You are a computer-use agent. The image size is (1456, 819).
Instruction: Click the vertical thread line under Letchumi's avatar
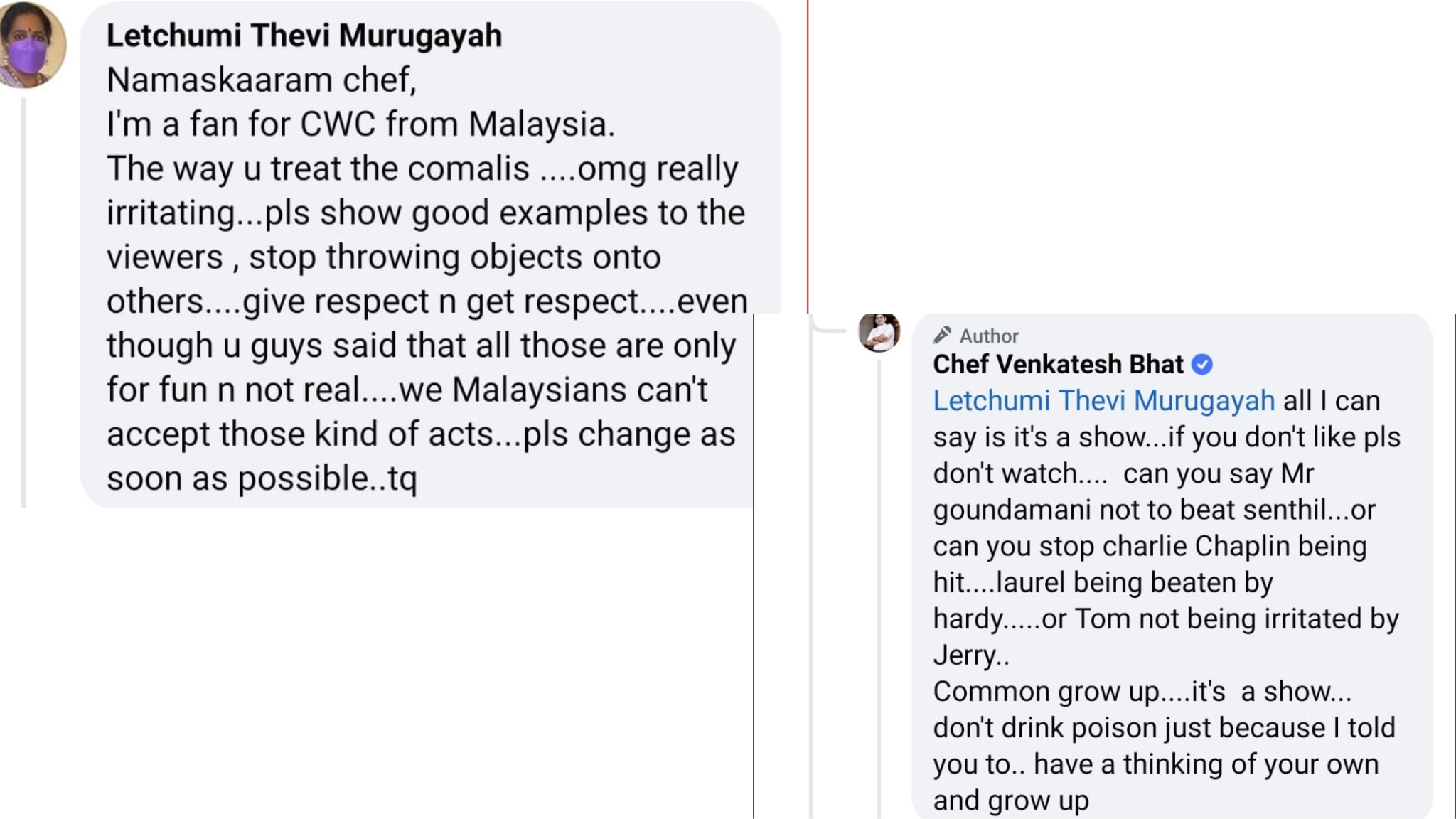click(23, 304)
